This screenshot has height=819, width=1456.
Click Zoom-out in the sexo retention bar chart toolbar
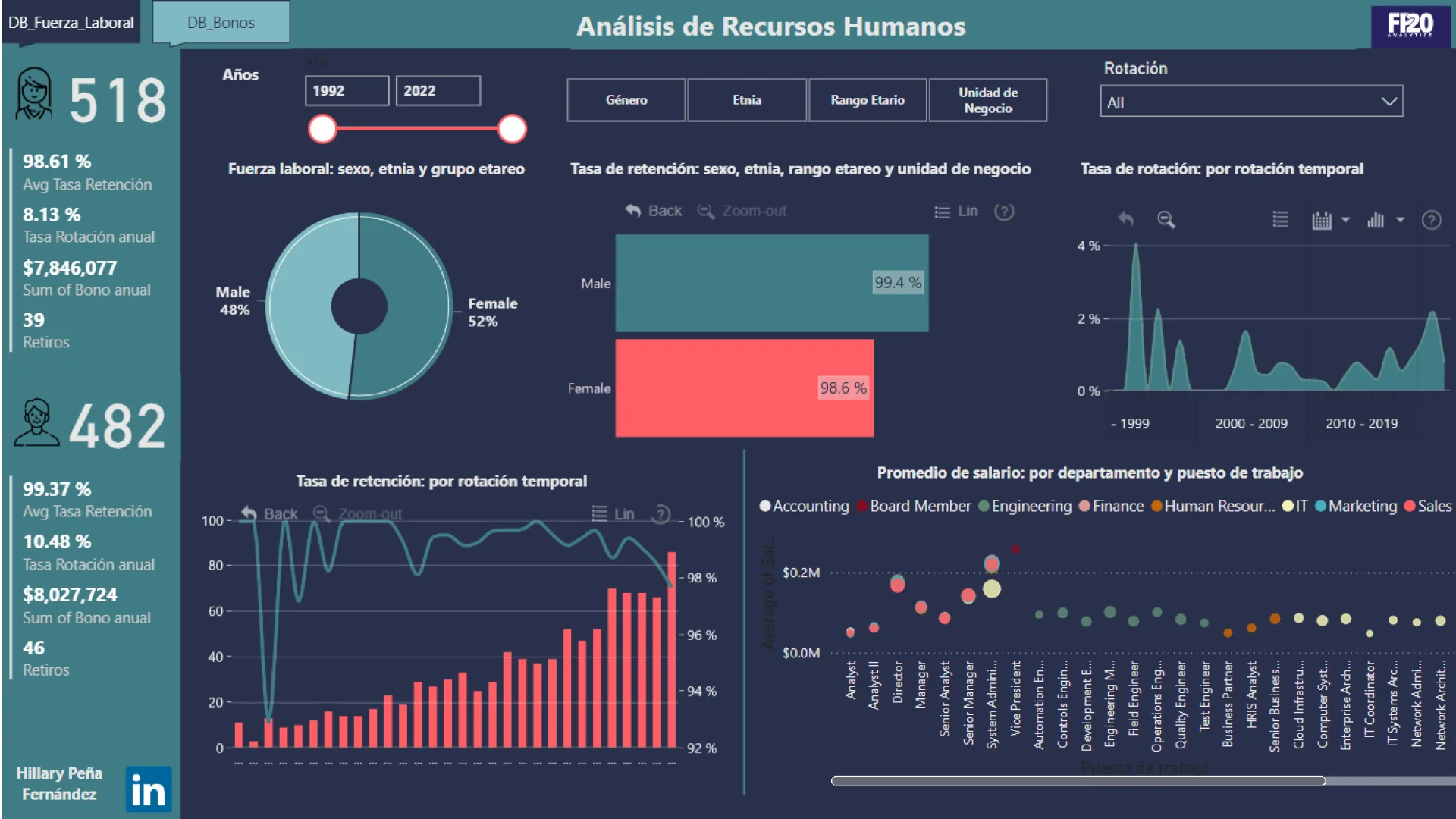coord(742,211)
